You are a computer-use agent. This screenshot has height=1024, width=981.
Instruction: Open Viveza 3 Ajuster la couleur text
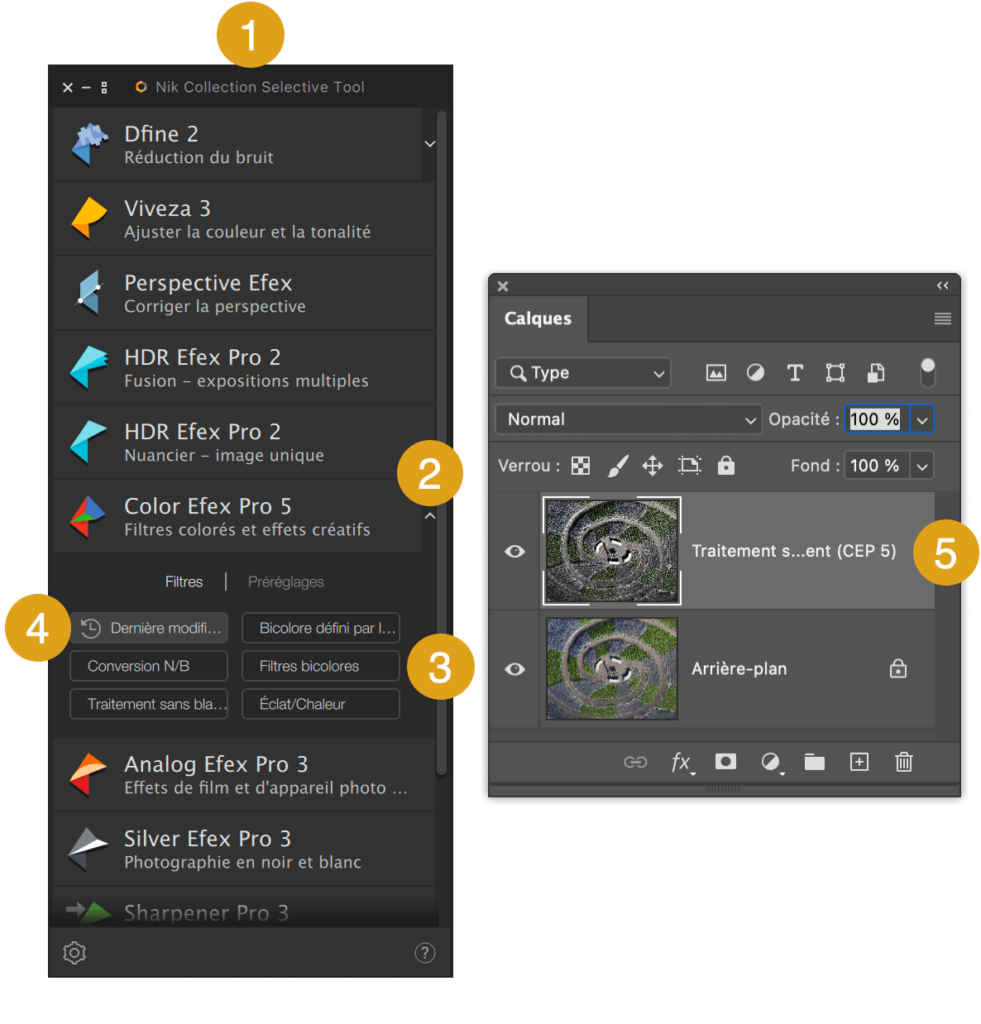(x=248, y=232)
